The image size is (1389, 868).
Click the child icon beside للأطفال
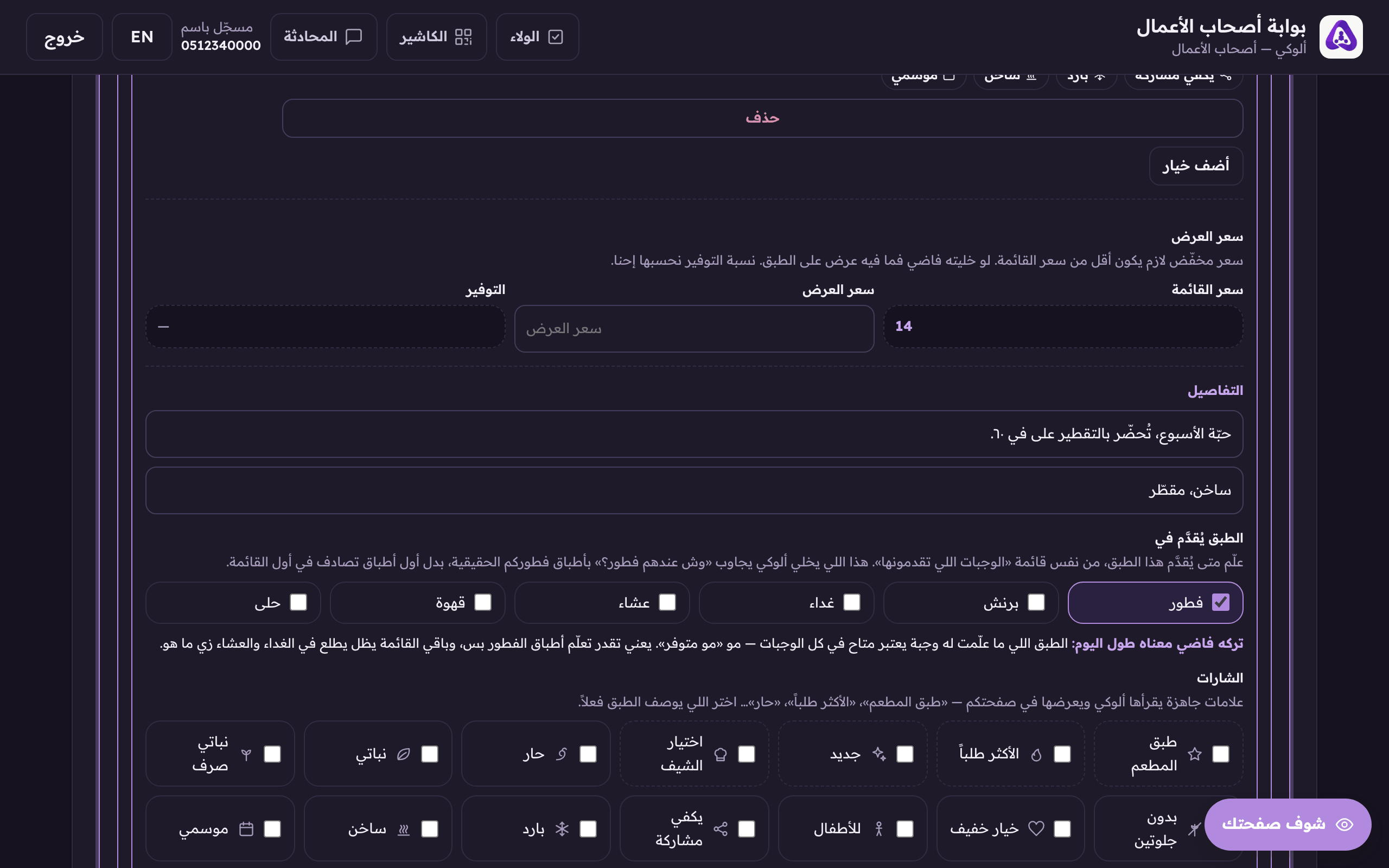pos(879,828)
